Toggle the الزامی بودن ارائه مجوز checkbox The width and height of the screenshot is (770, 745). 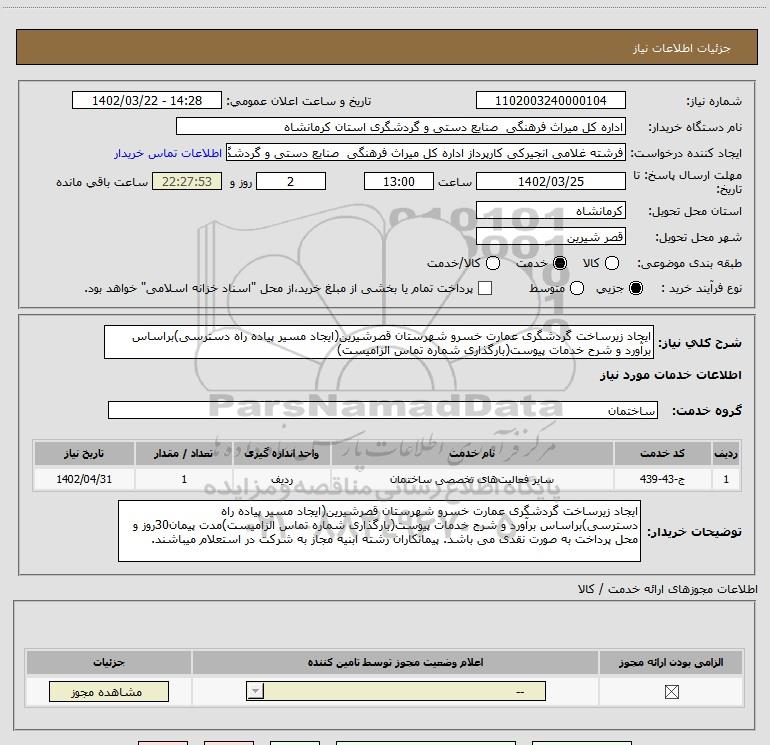[x=671, y=692]
